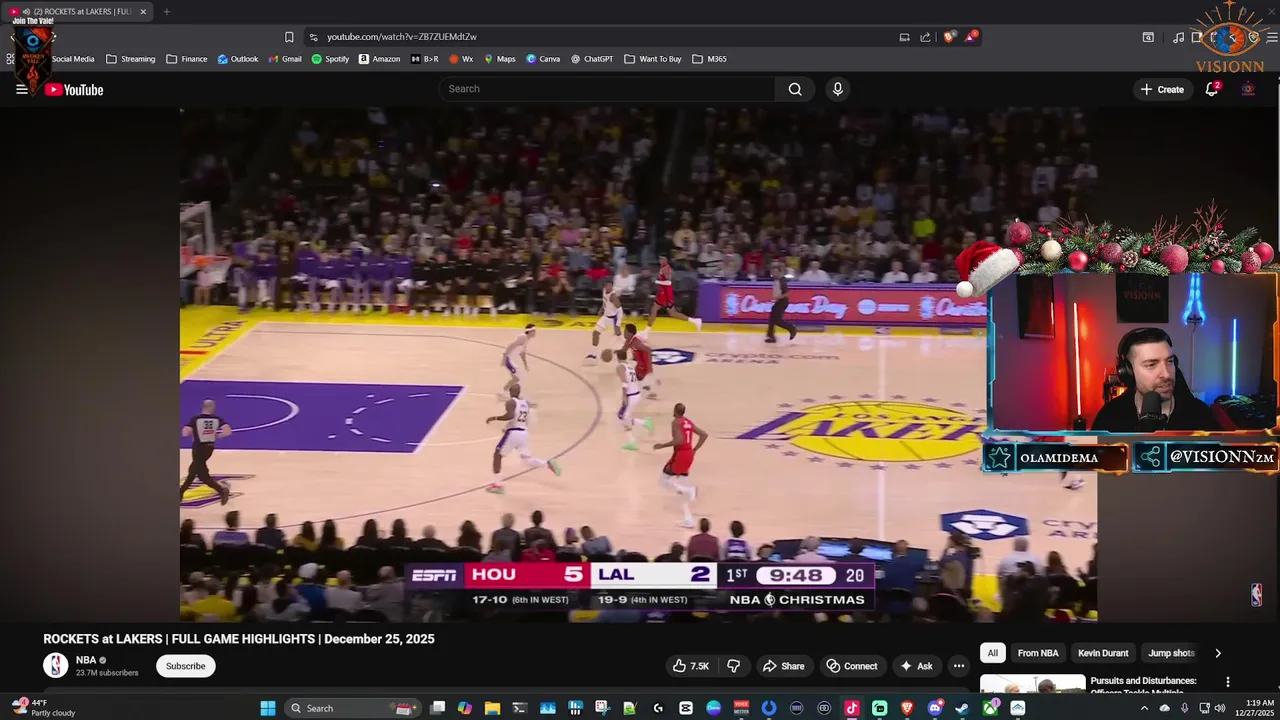This screenshot has height=720, width=1280.
Task: Open YouTube notifications bell
Action: 1211,89
